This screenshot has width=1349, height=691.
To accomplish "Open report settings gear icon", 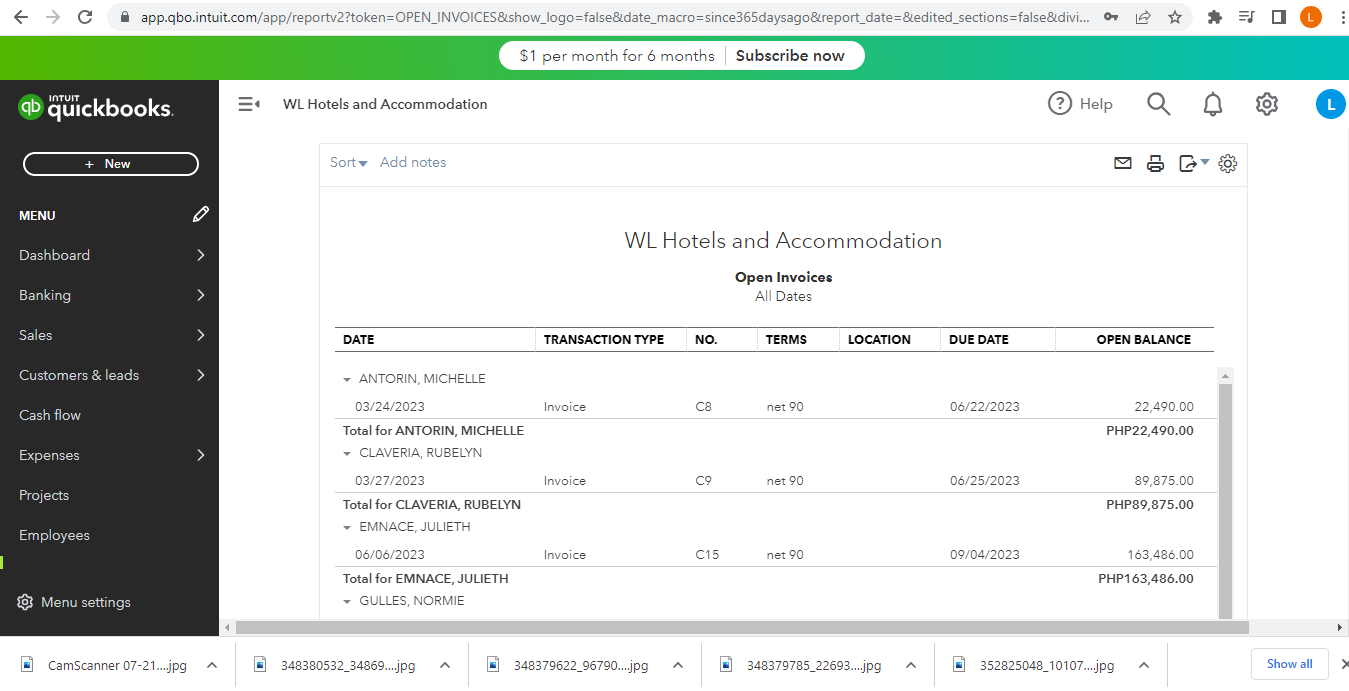I will click(1228, 163).
